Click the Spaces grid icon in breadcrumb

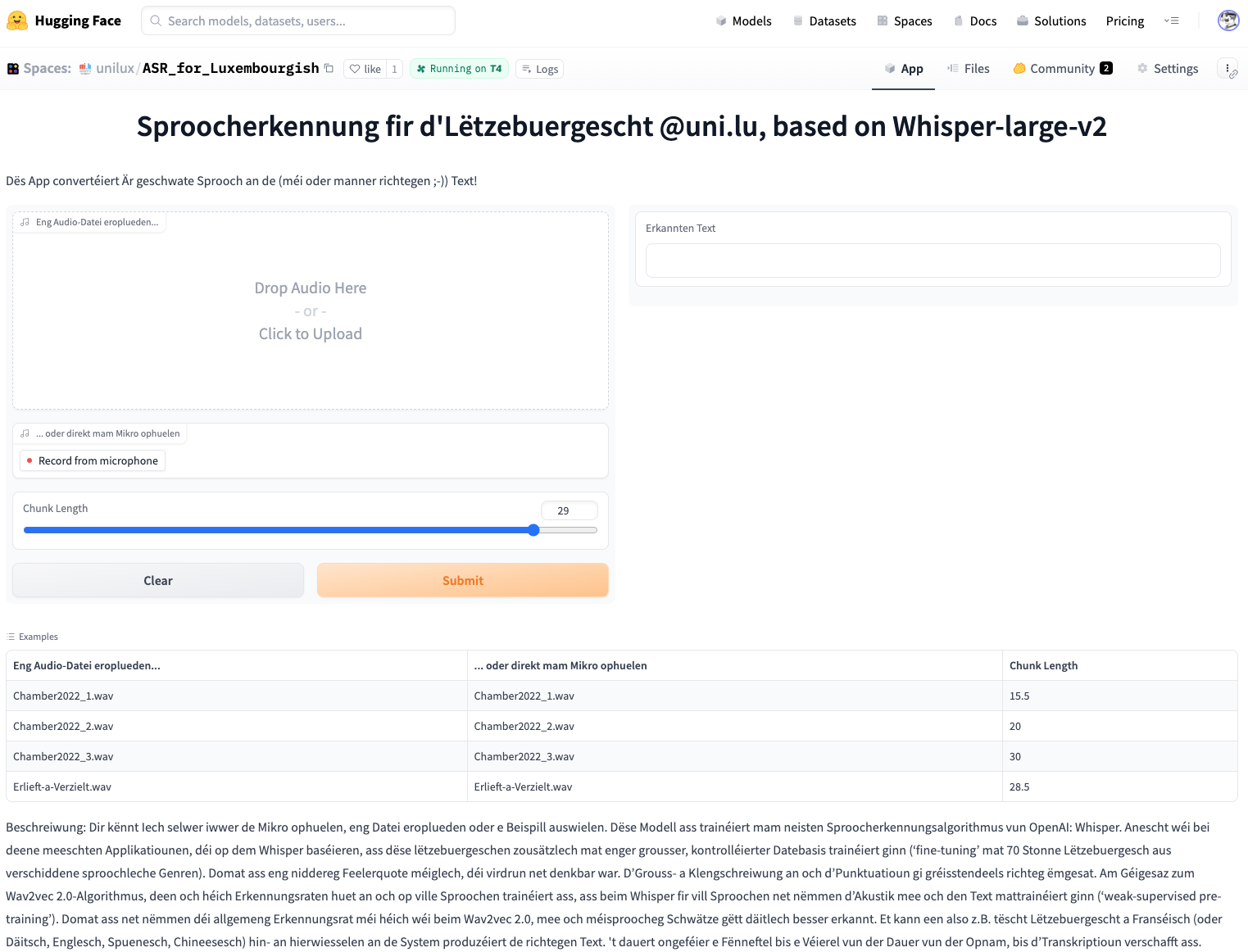(x=13, y=69)
